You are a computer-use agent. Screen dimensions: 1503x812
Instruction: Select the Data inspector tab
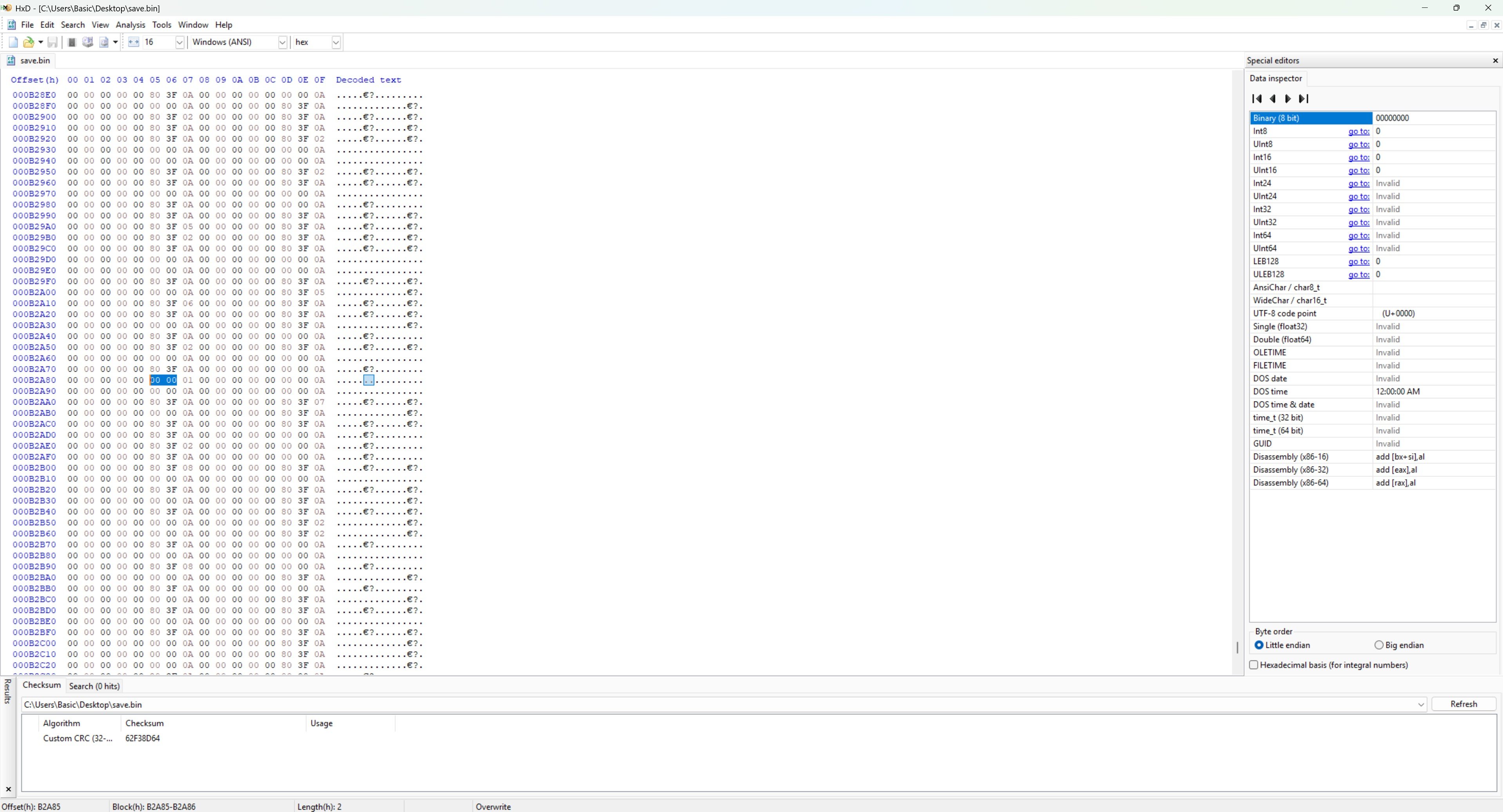point(1275,78)
